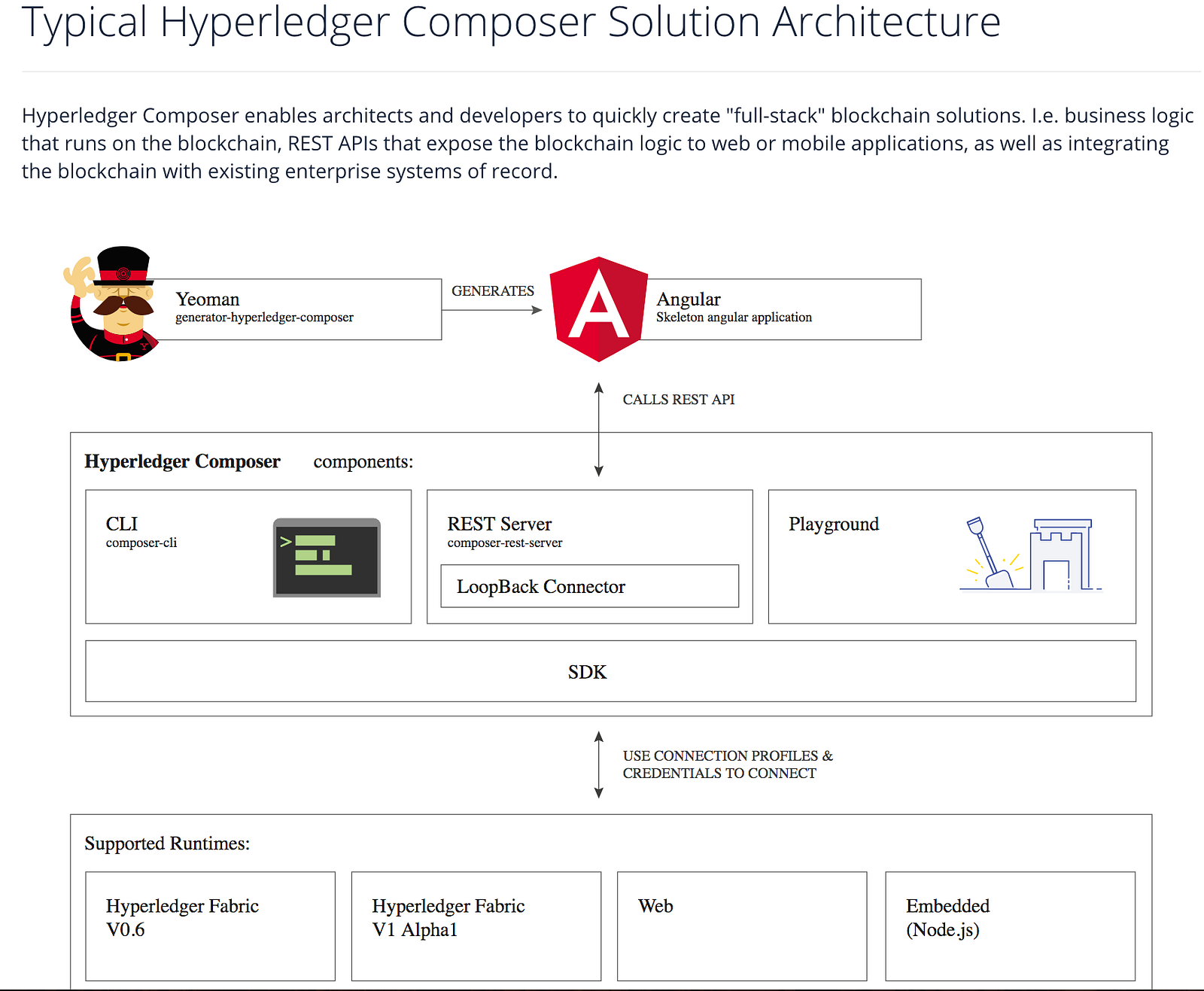Viewport: 1204px width, 991px height.
Task: Click the SDK box
Action: (x=611, y=671)
